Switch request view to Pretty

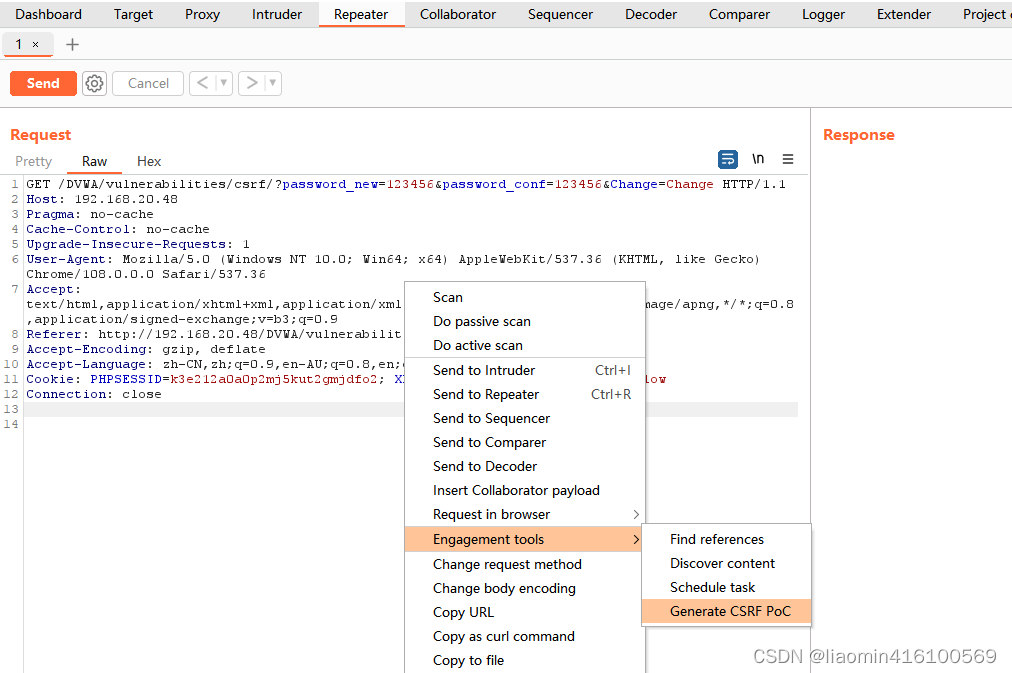34,161
